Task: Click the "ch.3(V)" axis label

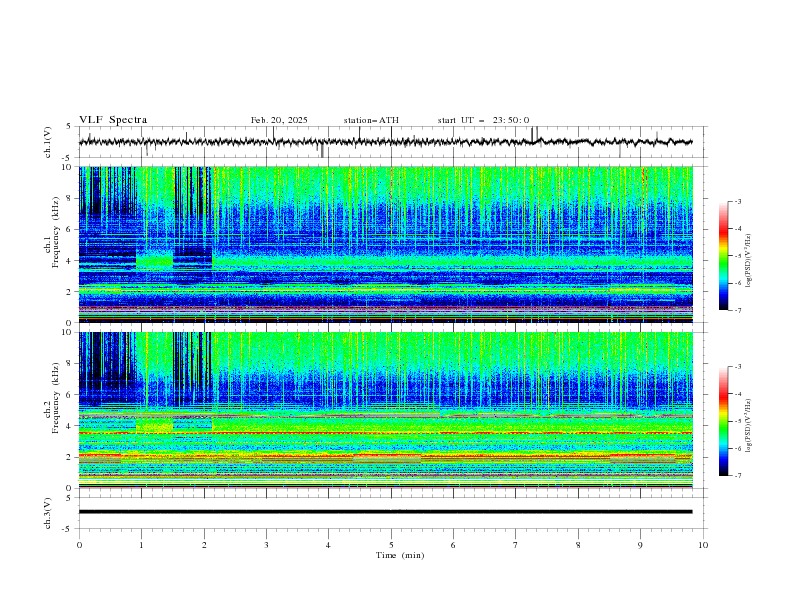Action: click(48, 513)
